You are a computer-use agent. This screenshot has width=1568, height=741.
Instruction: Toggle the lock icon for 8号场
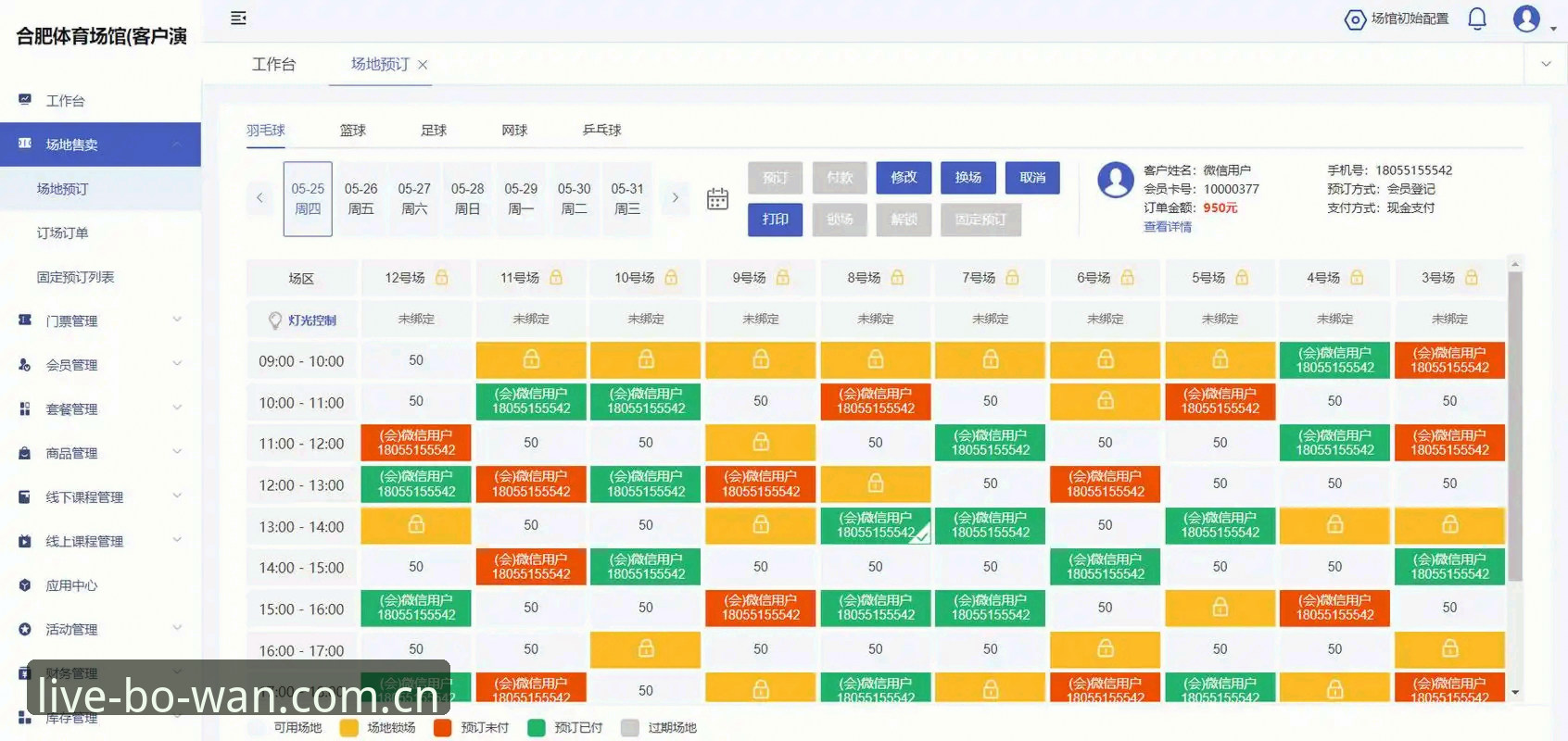coord(897,278)
